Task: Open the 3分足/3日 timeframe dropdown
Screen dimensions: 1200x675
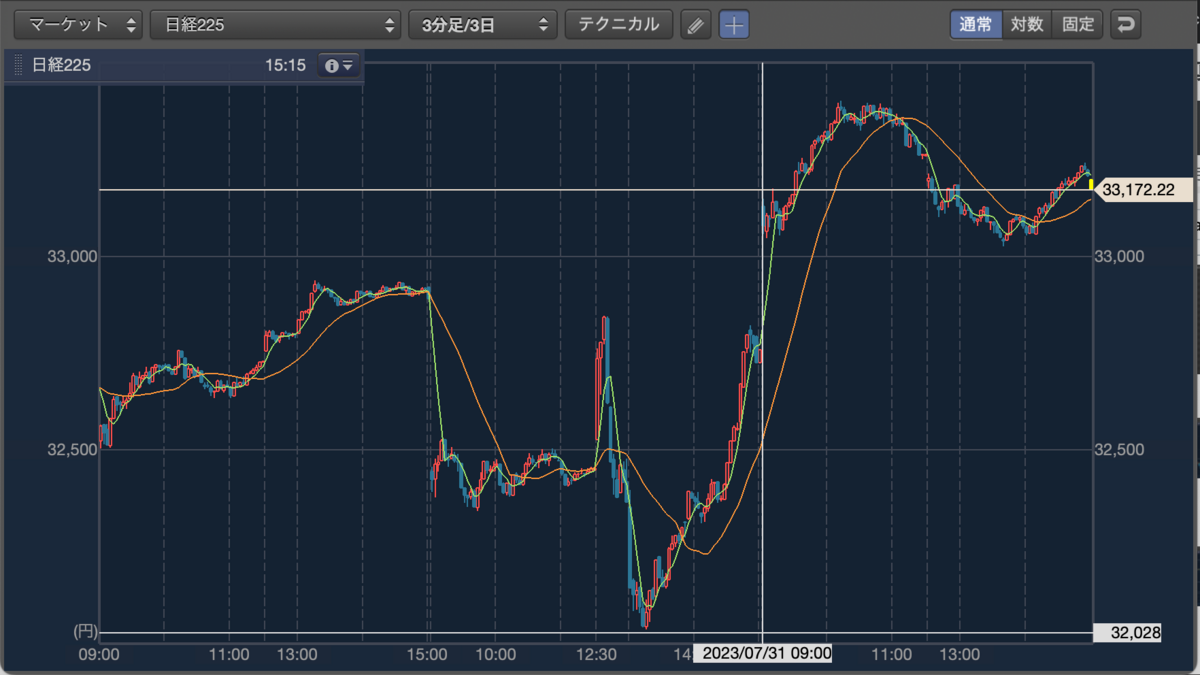Action: [x=483, y=25]
